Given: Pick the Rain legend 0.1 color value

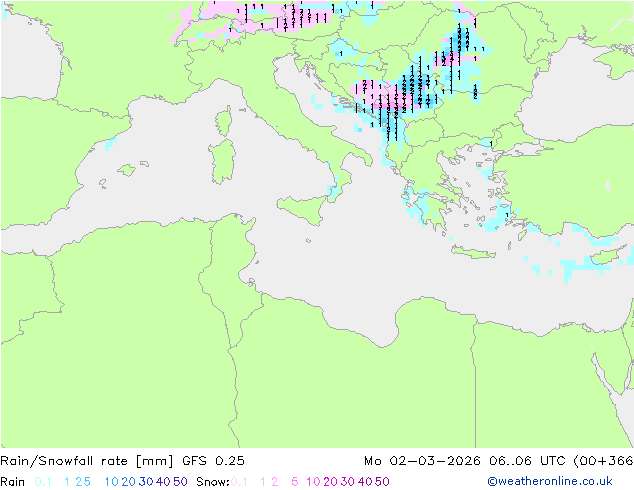Looking at the screenshot, I should (x=43, y=482).
